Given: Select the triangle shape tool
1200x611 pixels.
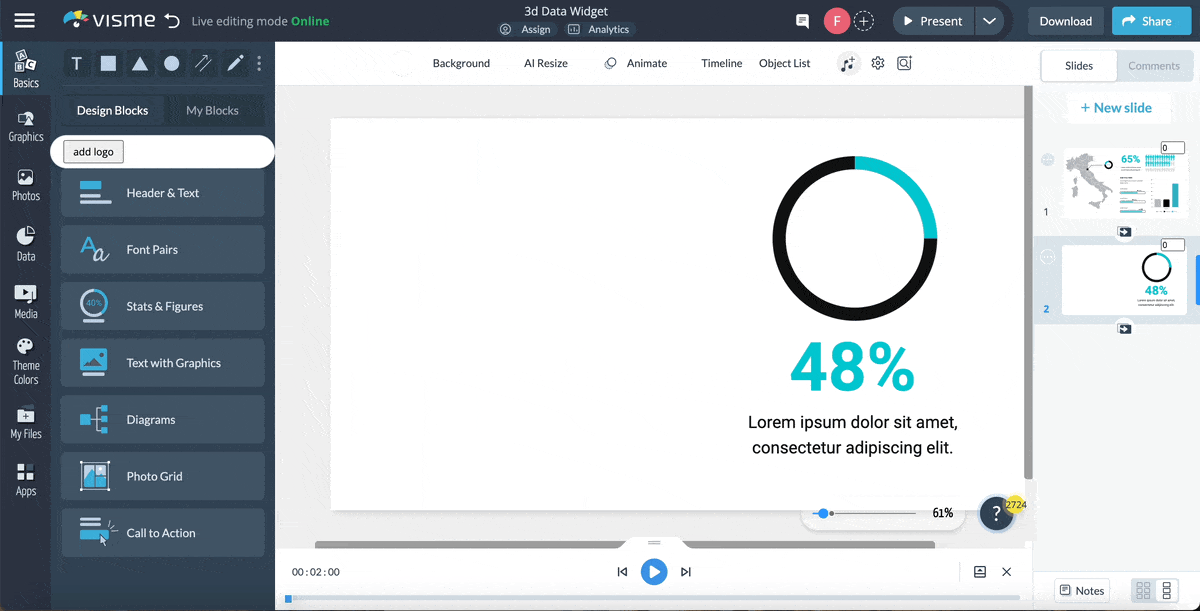Looking at the screenshot, I should pos(139,63).
